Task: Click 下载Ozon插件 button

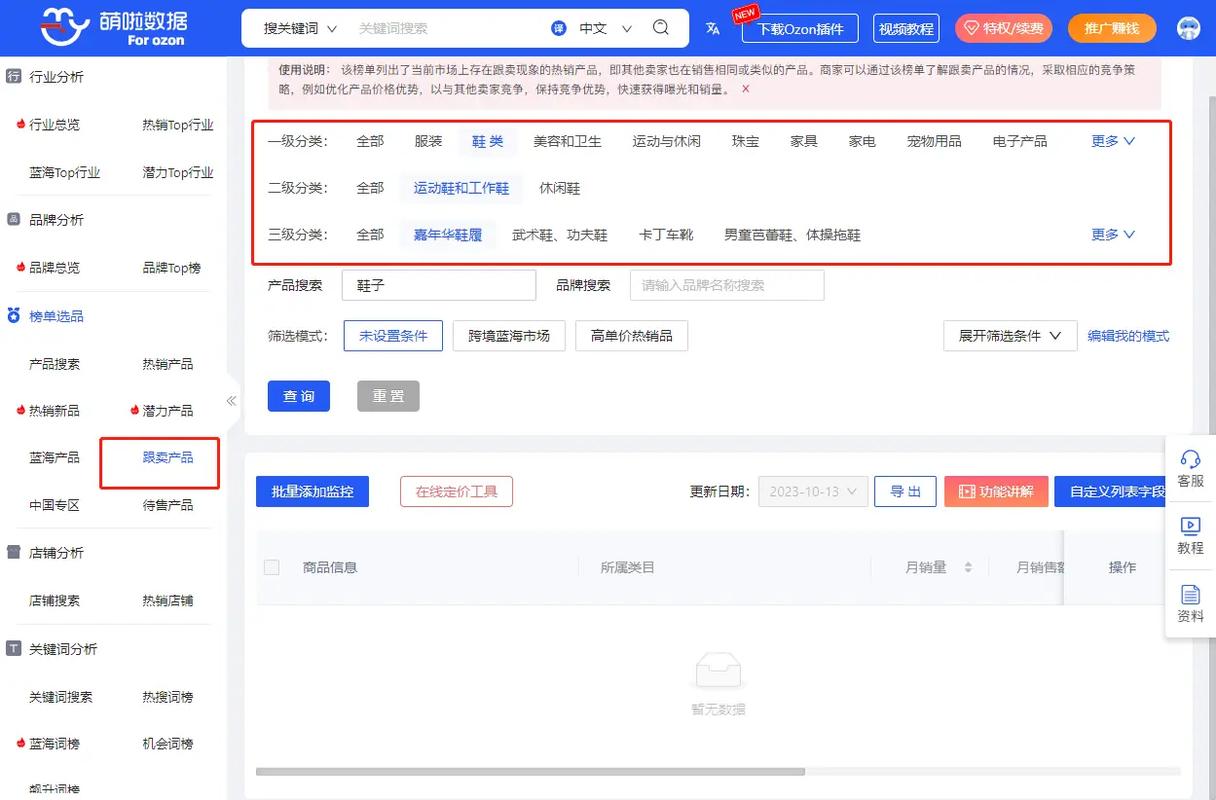Action: point(801,28)
